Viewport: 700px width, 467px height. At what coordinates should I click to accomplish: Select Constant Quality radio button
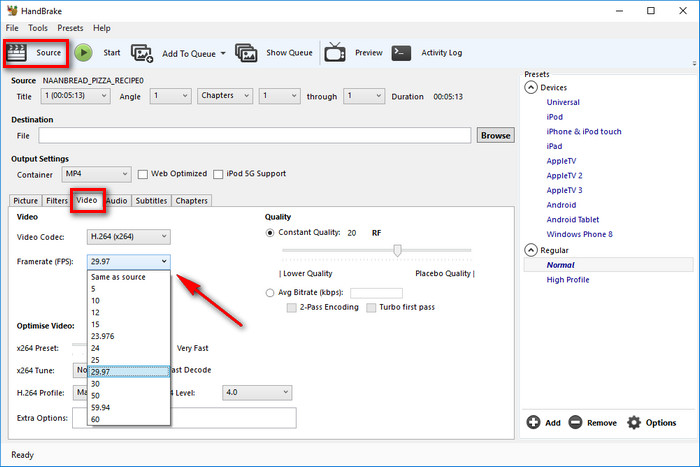(270, 233)
